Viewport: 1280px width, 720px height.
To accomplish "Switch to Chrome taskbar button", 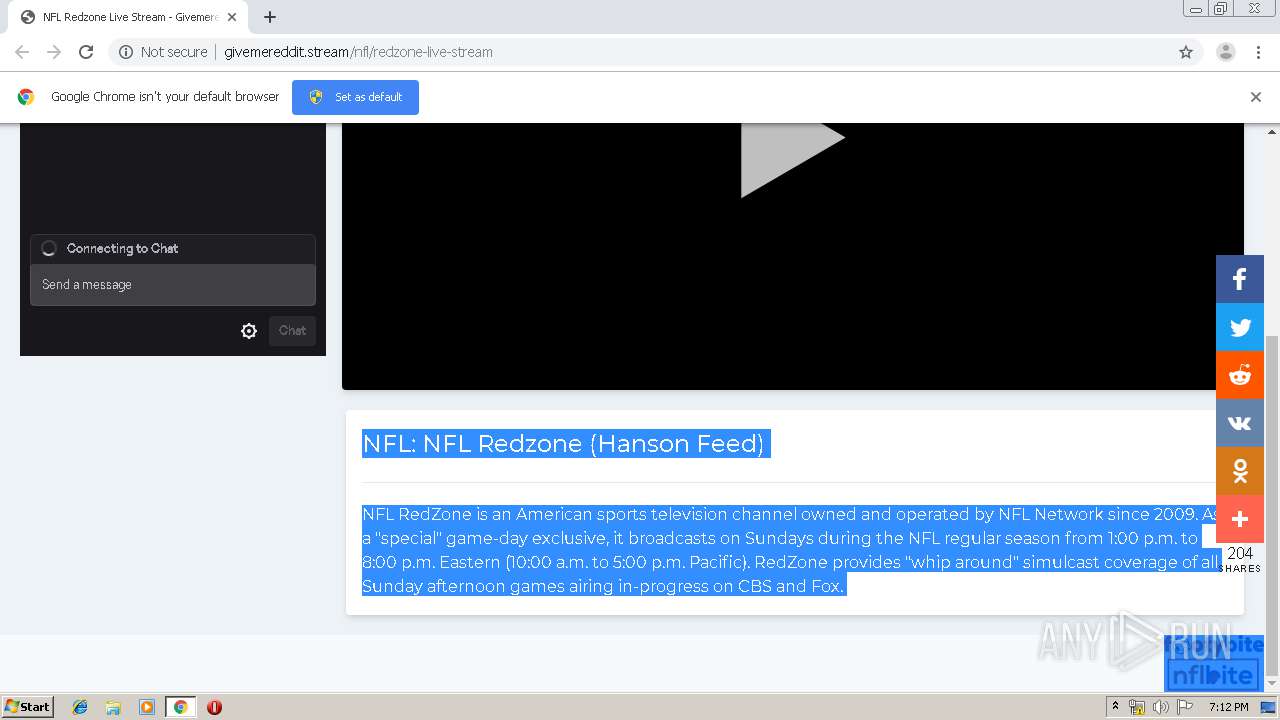I will pyautogui.click(x=180, y=707).
